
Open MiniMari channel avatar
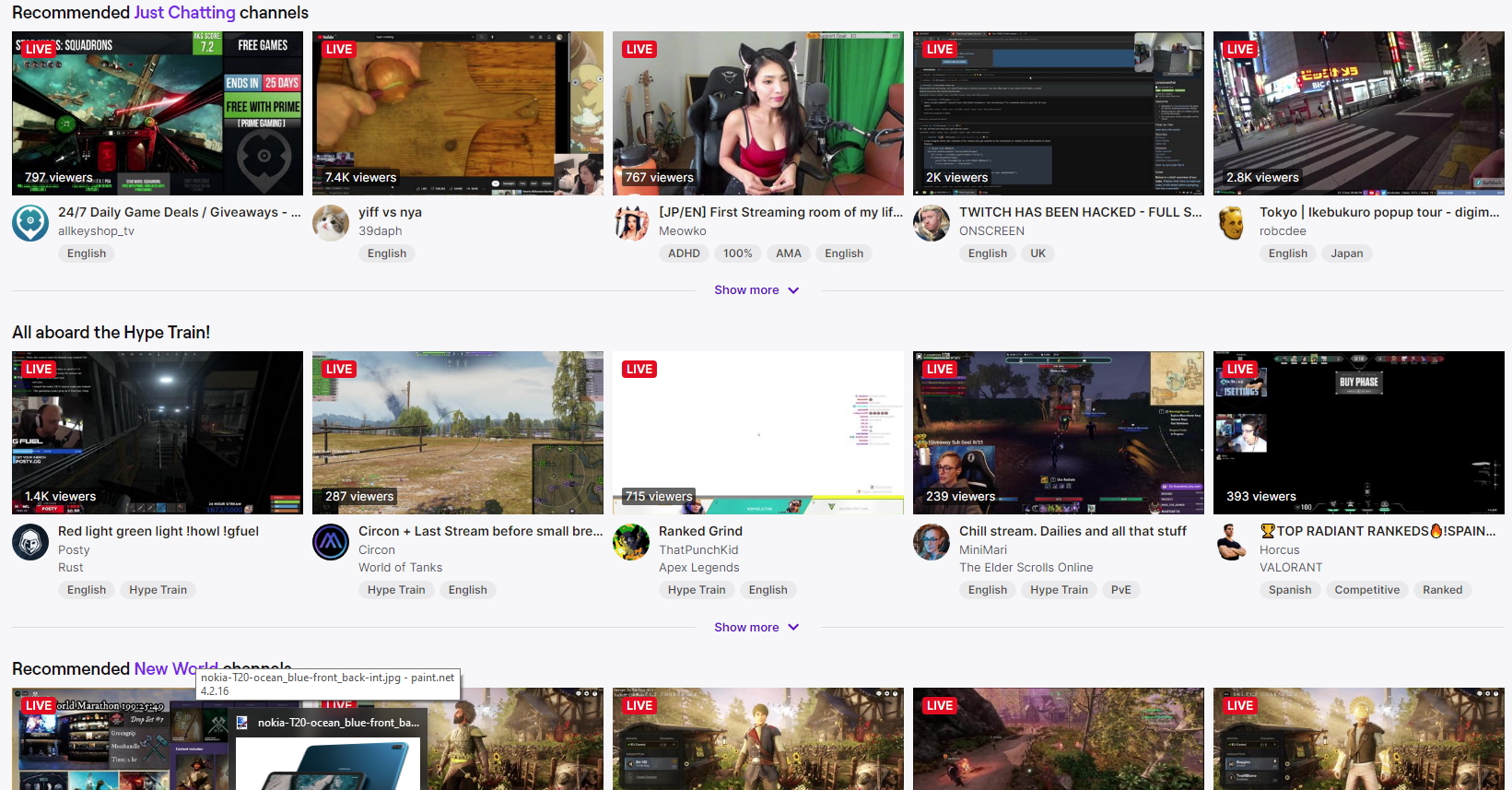pyautogui.click(x=932, y=542)
